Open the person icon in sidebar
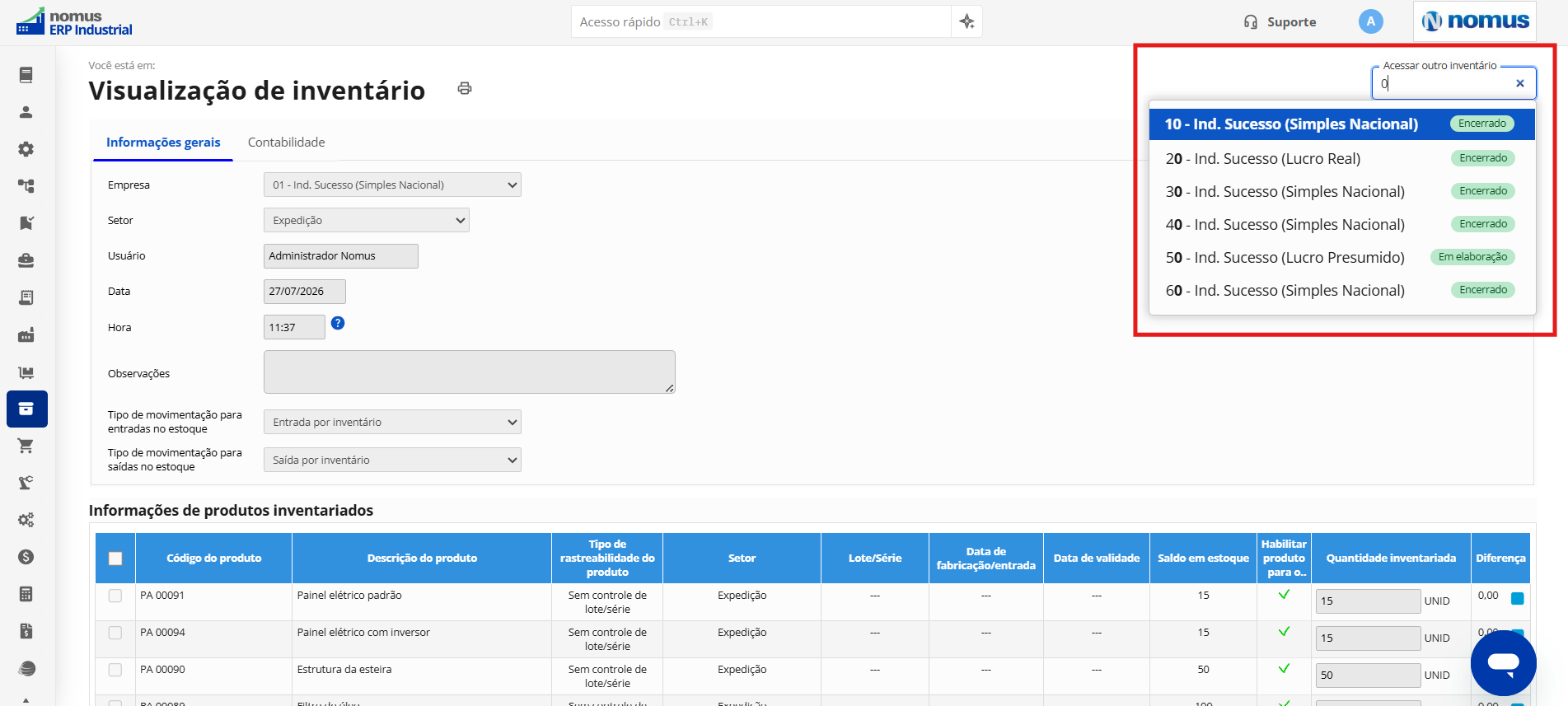This screenshot has height=706, width=1568. pos(26,112)
